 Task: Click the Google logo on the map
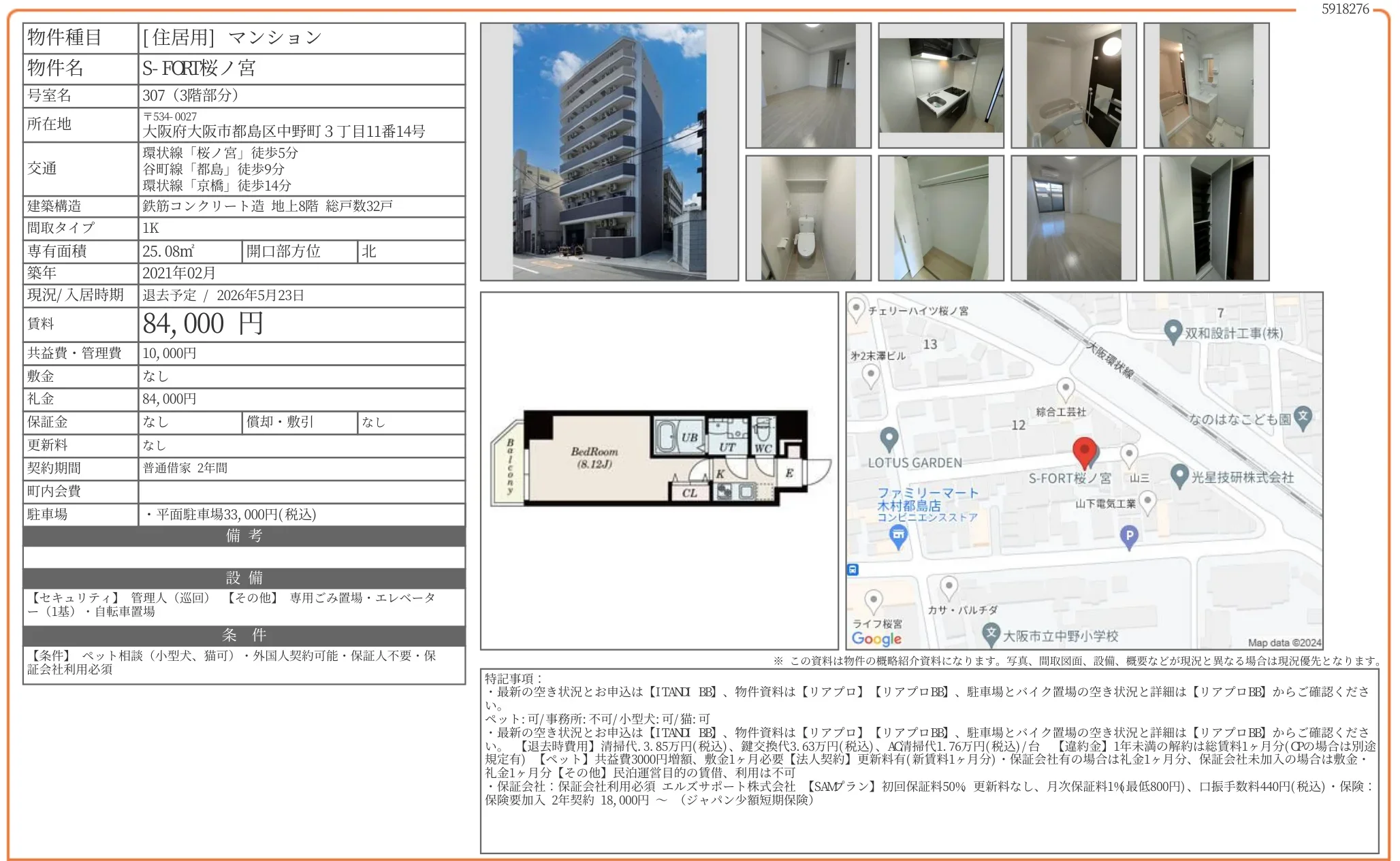click(876, 638)
